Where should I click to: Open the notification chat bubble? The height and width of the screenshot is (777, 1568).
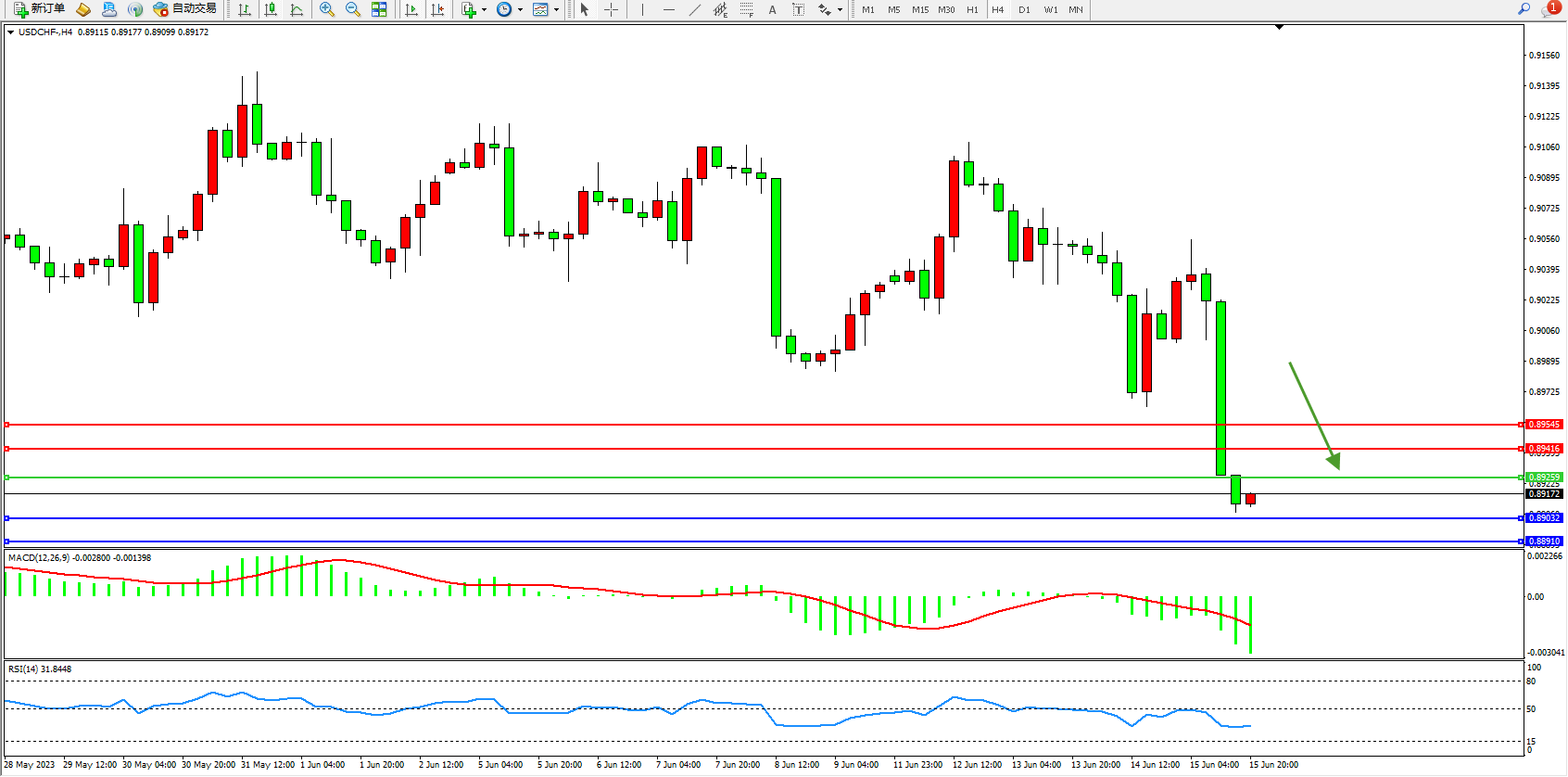1550,9
